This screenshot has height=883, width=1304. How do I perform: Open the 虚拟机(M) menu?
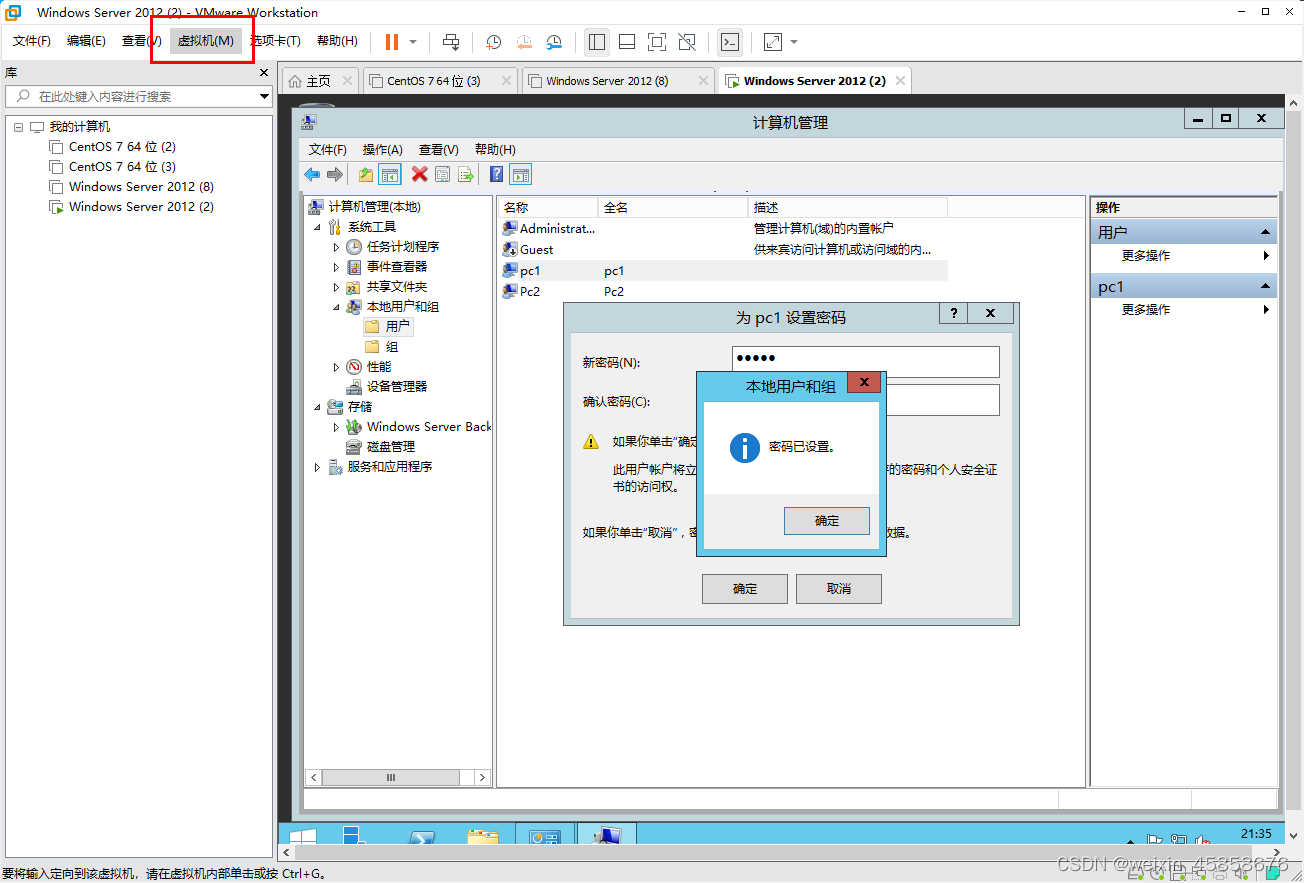tap(205, 41)
